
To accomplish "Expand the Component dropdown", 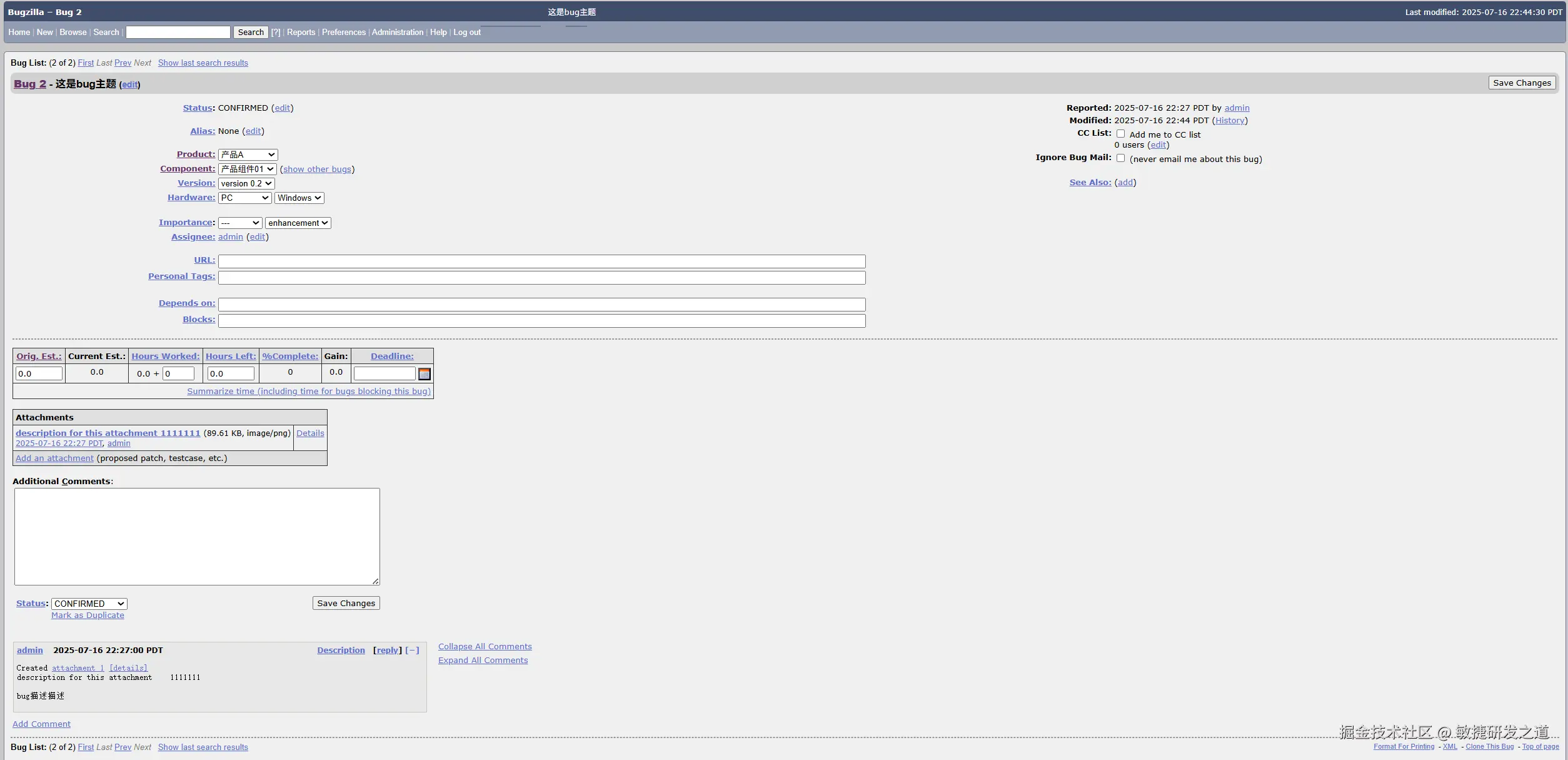I will [x=247, y=169].
